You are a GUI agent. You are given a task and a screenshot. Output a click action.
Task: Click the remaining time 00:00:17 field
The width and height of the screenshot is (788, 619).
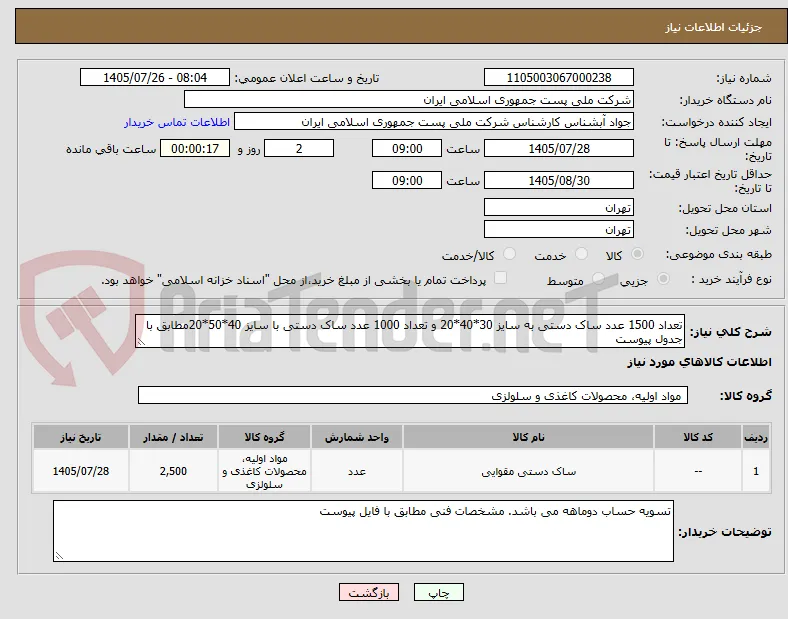[195, 149]
